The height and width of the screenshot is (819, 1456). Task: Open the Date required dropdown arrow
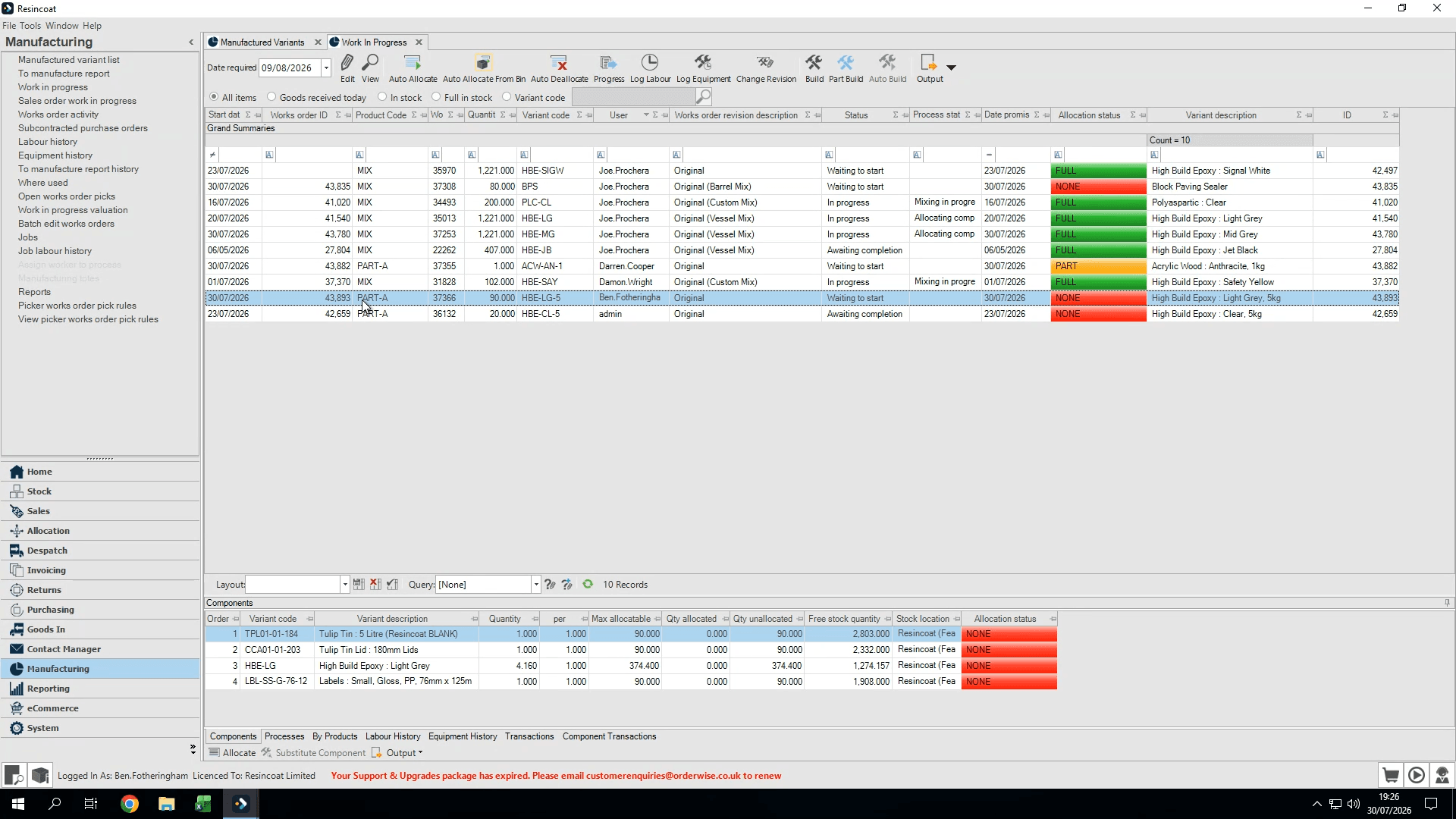point(326,67)
